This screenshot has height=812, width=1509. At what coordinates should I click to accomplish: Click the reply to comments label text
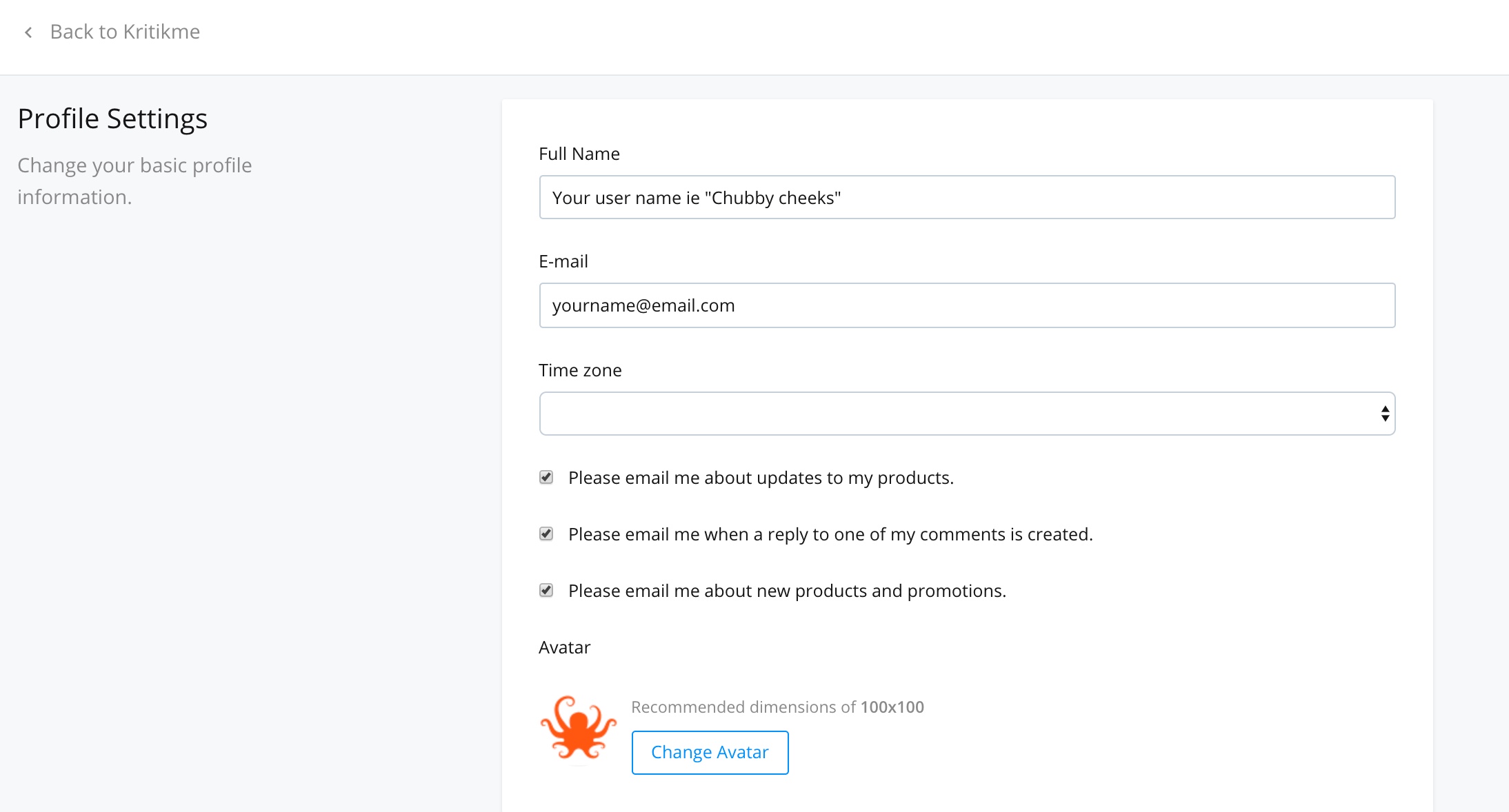click(830, 534)
